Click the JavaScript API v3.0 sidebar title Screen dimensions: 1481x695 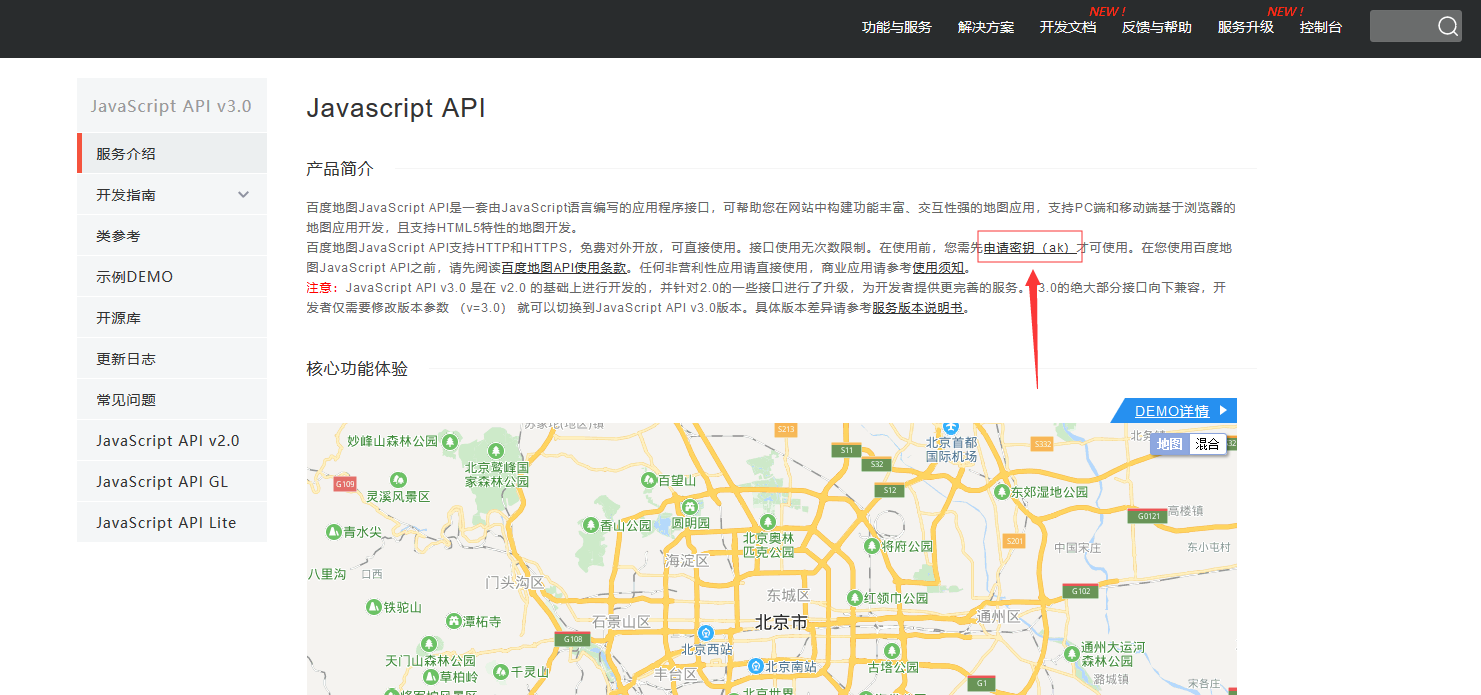coord(171,106)
